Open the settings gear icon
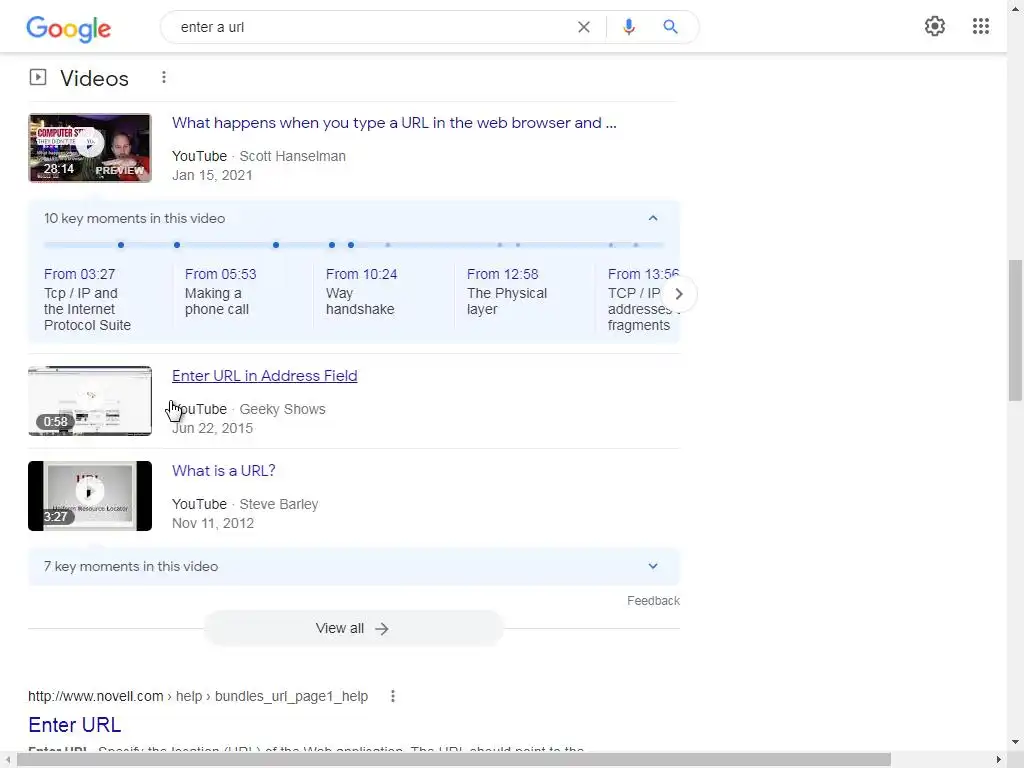 tap(935, 26)
